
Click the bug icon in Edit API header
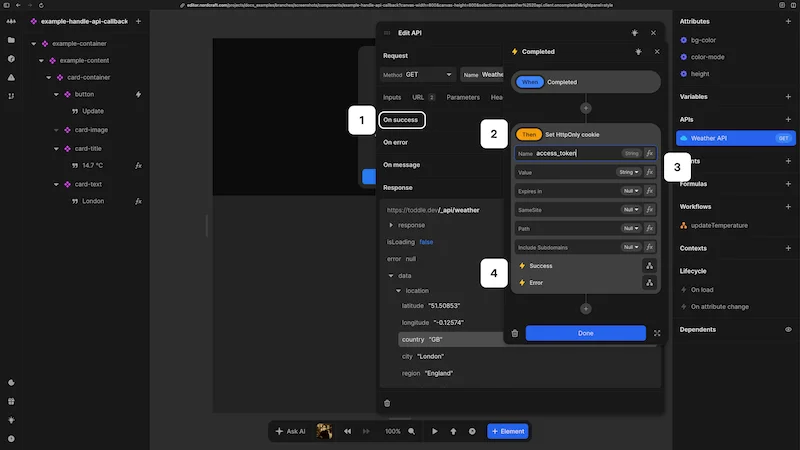click(x=635, y=33)
